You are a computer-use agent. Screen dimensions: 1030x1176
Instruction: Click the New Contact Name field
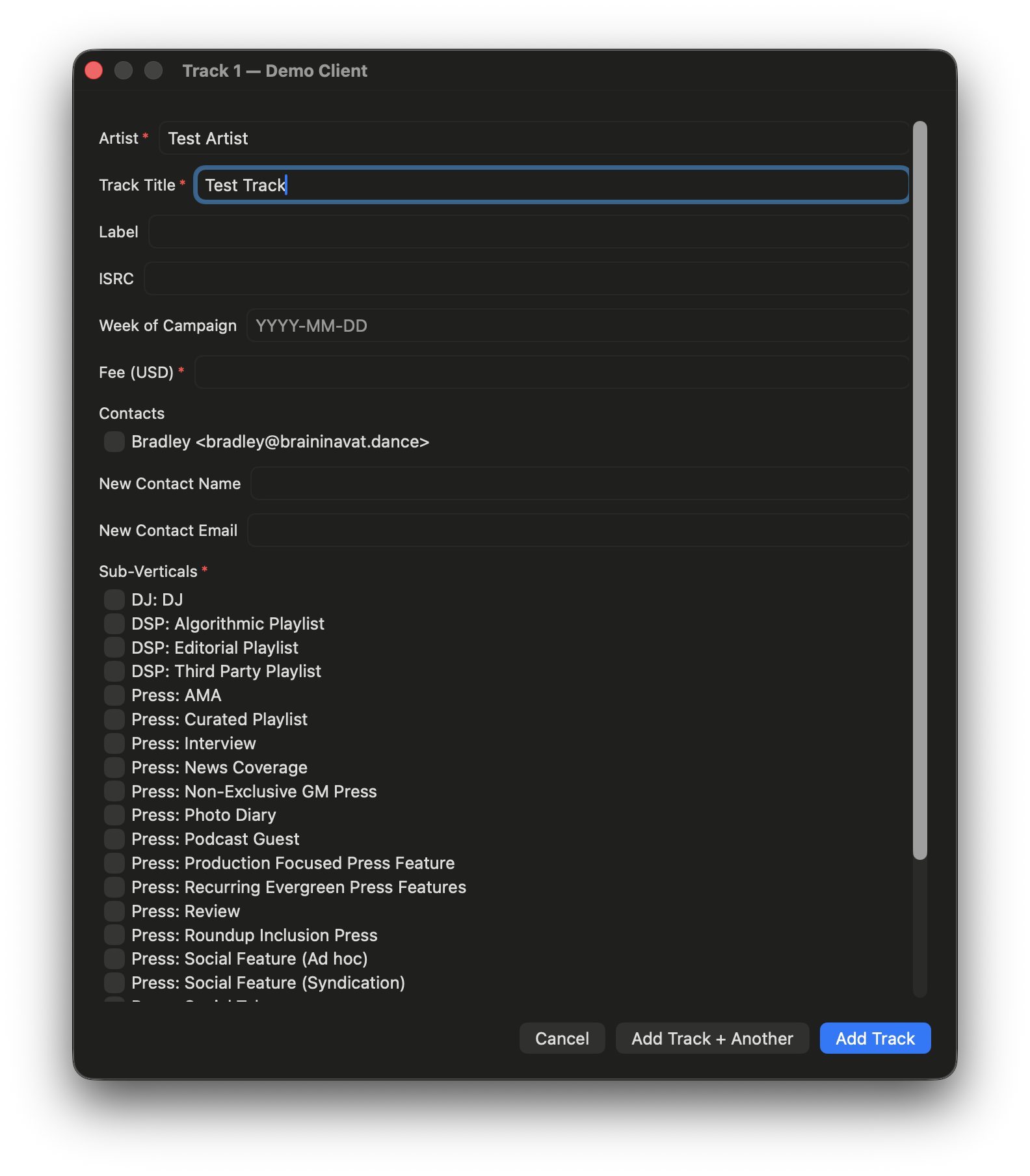580,483
